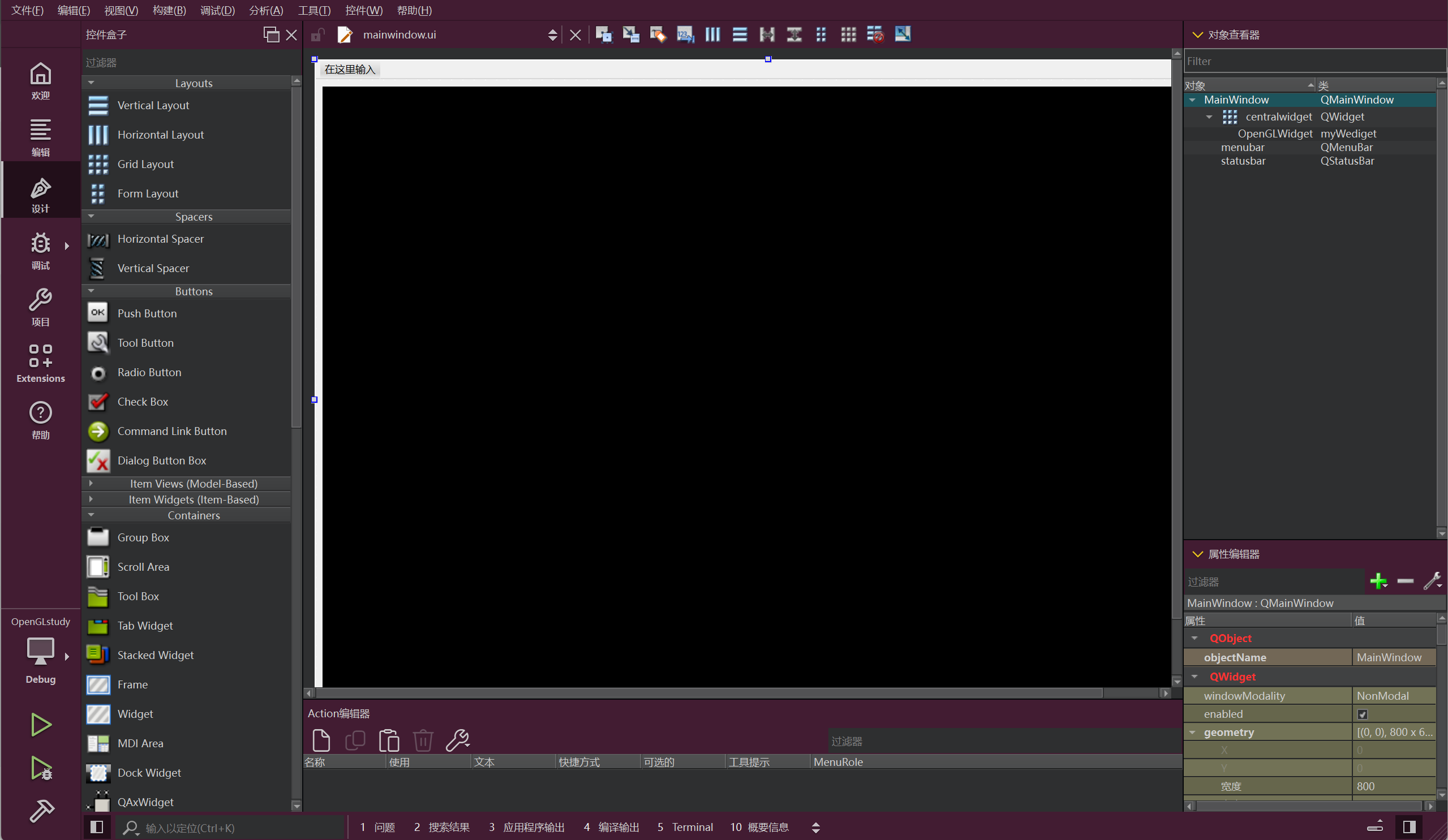Open Design mode in the left sidebar
1448x840 pixels.
[x=40, y=195]
